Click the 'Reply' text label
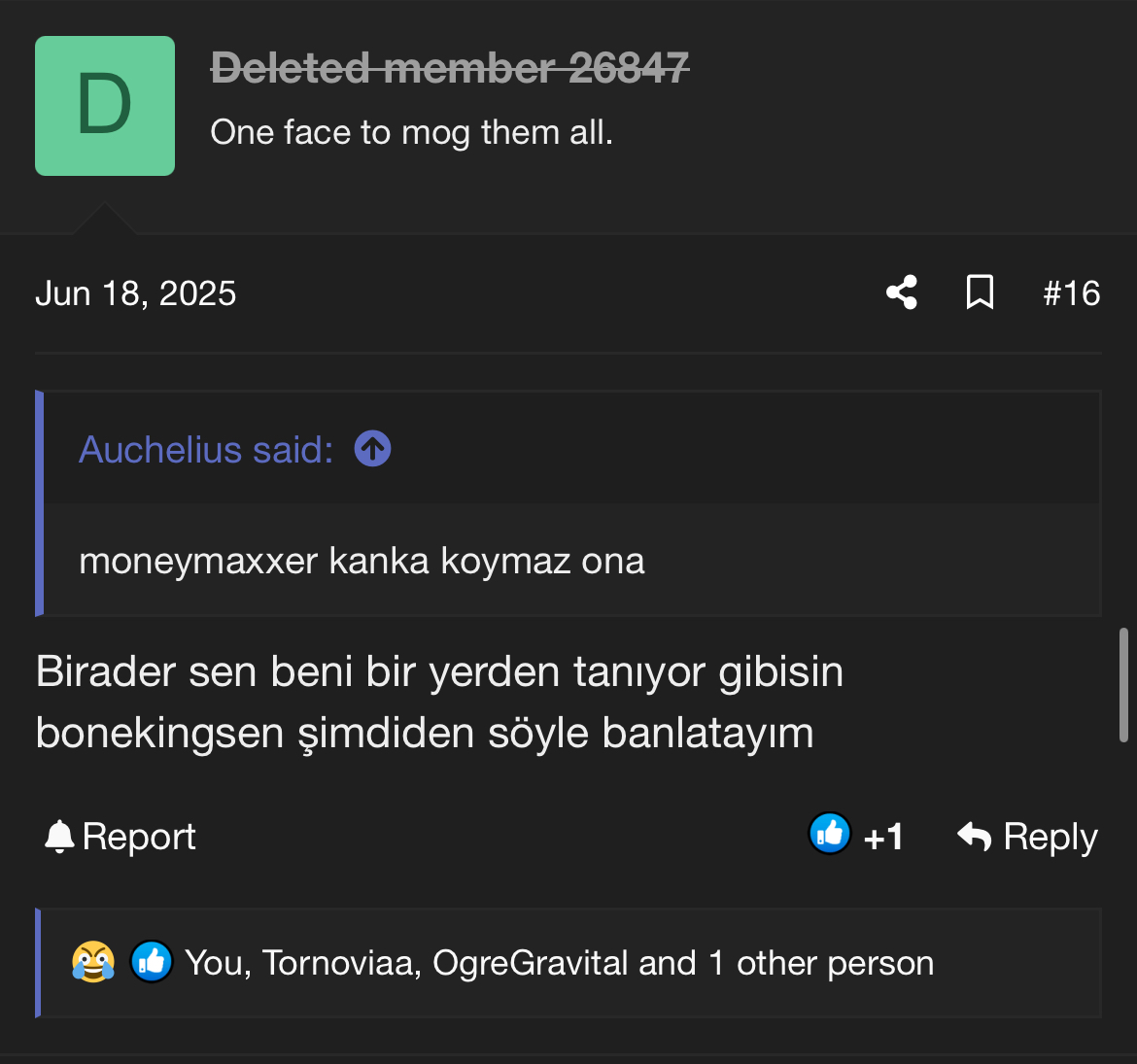 click(1050, 837)
